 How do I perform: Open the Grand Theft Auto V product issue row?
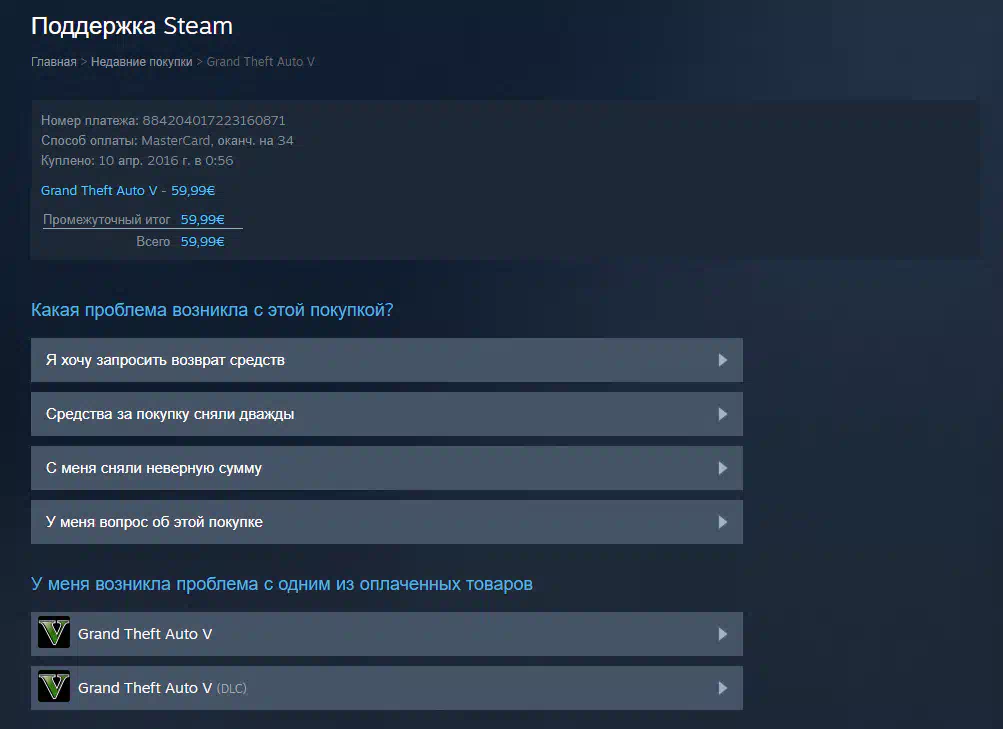(x=386, y=634)
